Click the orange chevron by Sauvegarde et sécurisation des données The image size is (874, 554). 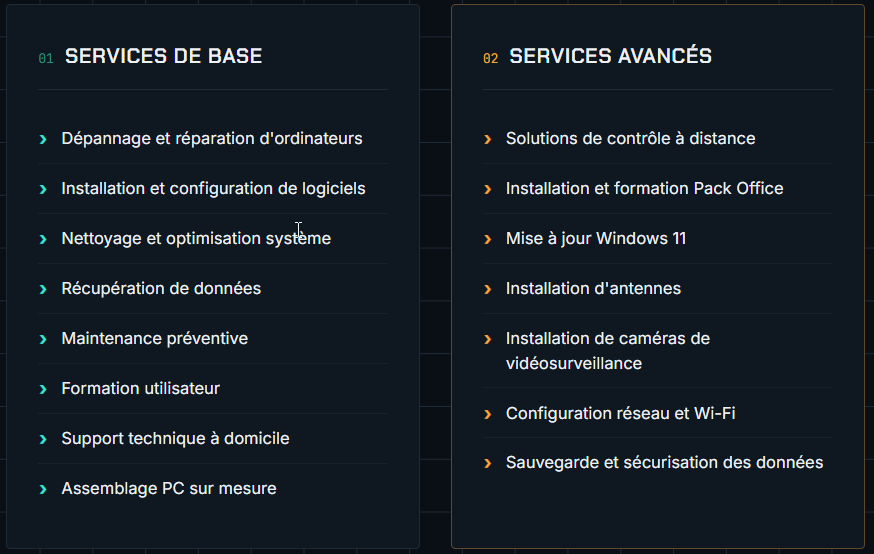tap(488, 463)
